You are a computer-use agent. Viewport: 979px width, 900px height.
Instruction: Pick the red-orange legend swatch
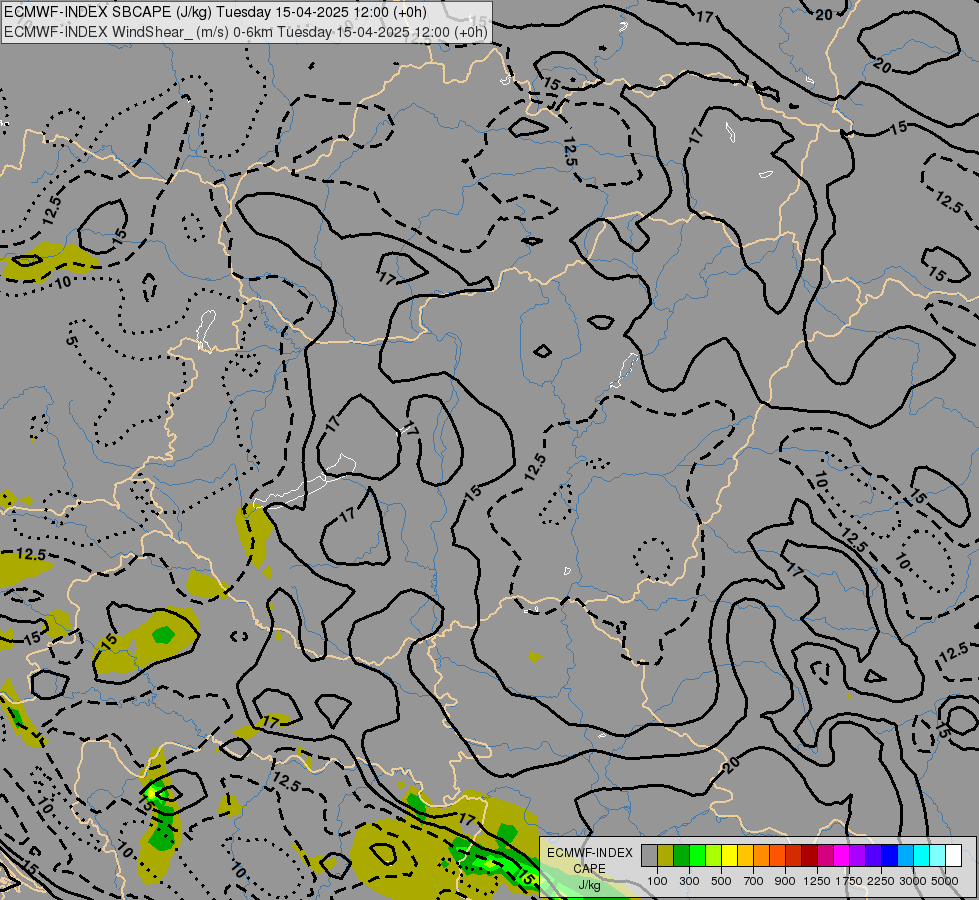coord(777,855)
